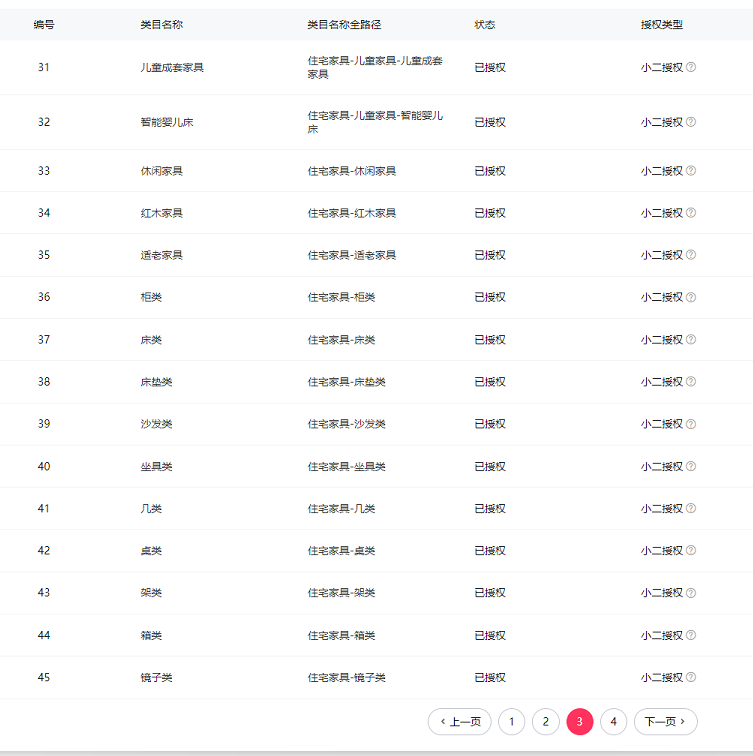Go to previous page with 上一页

[x=460, y=721]
